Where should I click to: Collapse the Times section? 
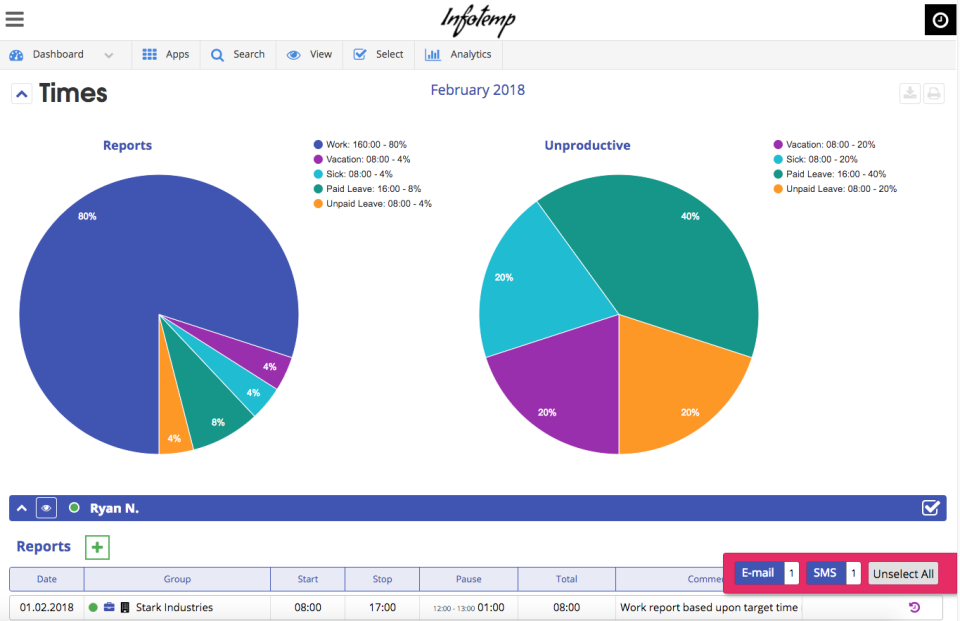pyautogui.click(x=21, y=92)
